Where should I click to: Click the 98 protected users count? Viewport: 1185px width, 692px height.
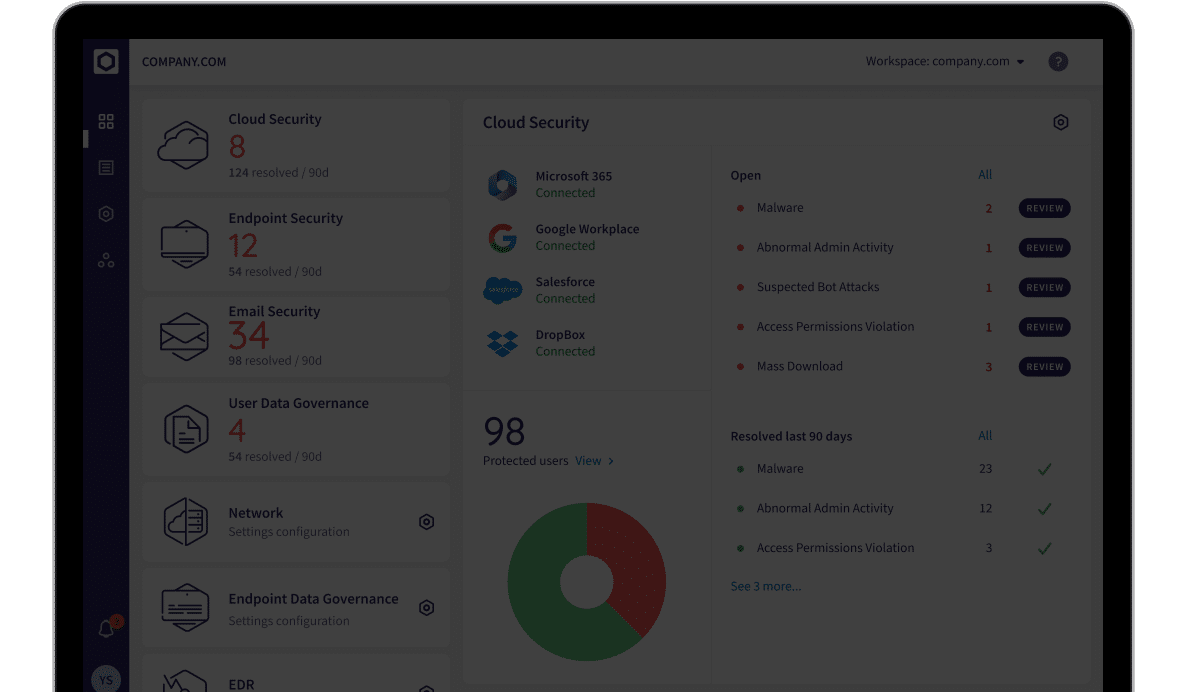(504, 431)
